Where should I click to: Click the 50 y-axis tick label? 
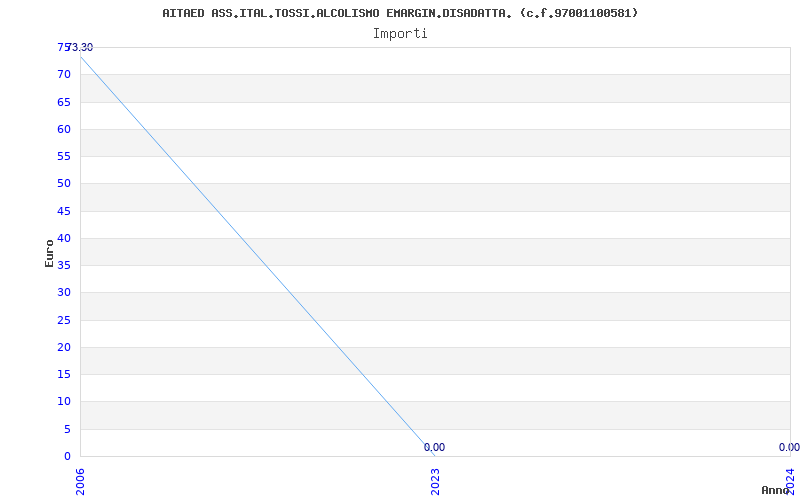pos(64,183)
